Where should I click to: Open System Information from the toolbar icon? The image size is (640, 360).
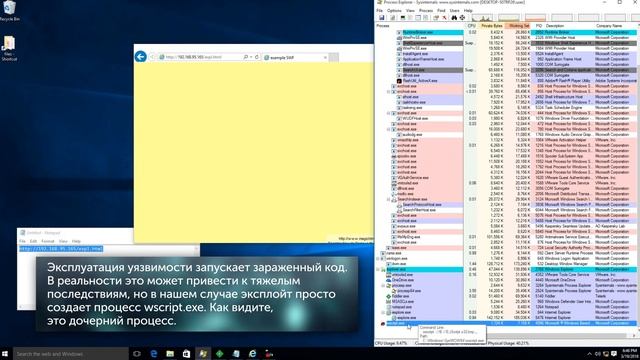pyautogui.click(x=403, y=18)
